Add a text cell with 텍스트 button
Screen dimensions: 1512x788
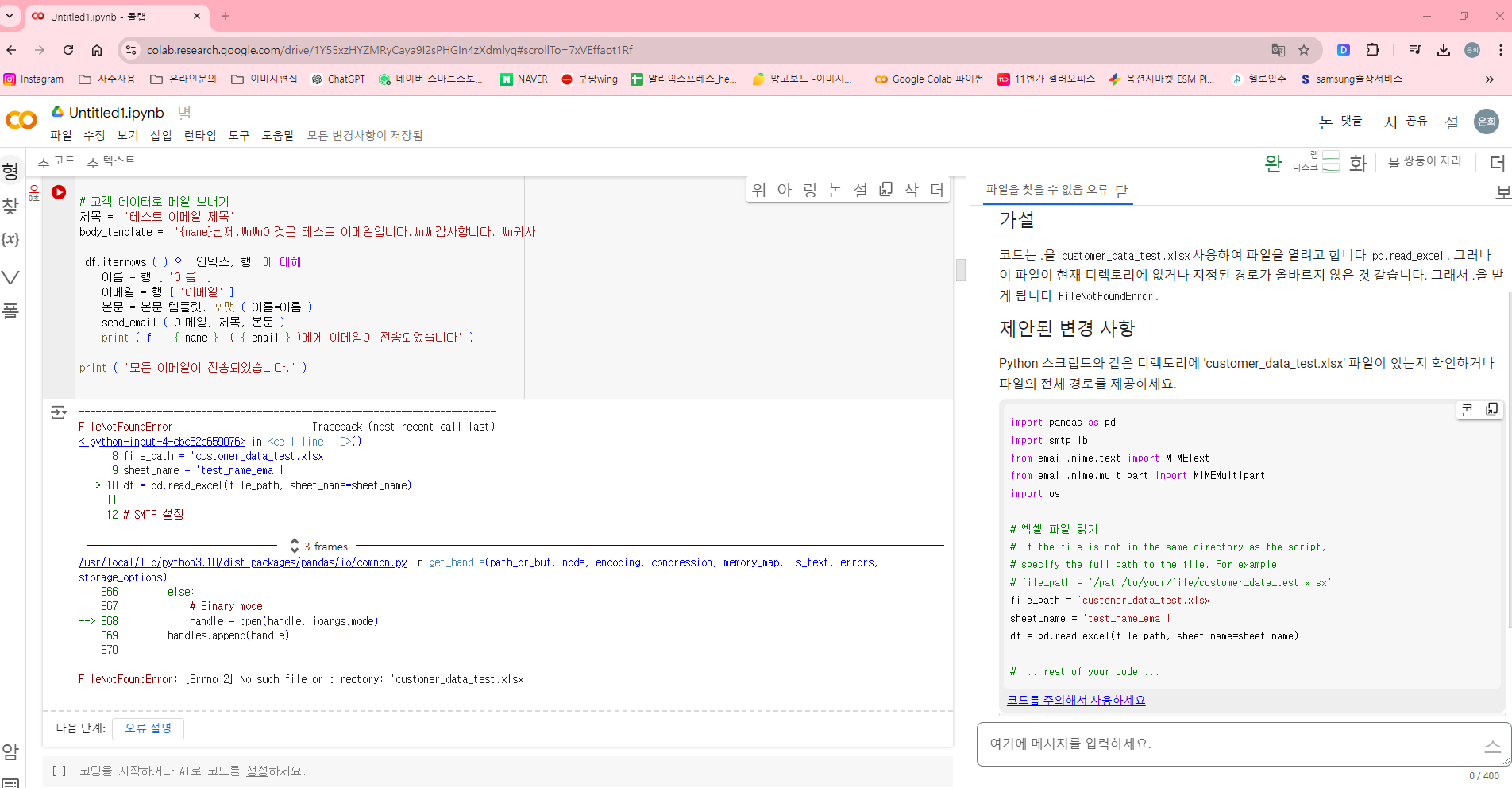pyautogui.click(x=111, y=161)
